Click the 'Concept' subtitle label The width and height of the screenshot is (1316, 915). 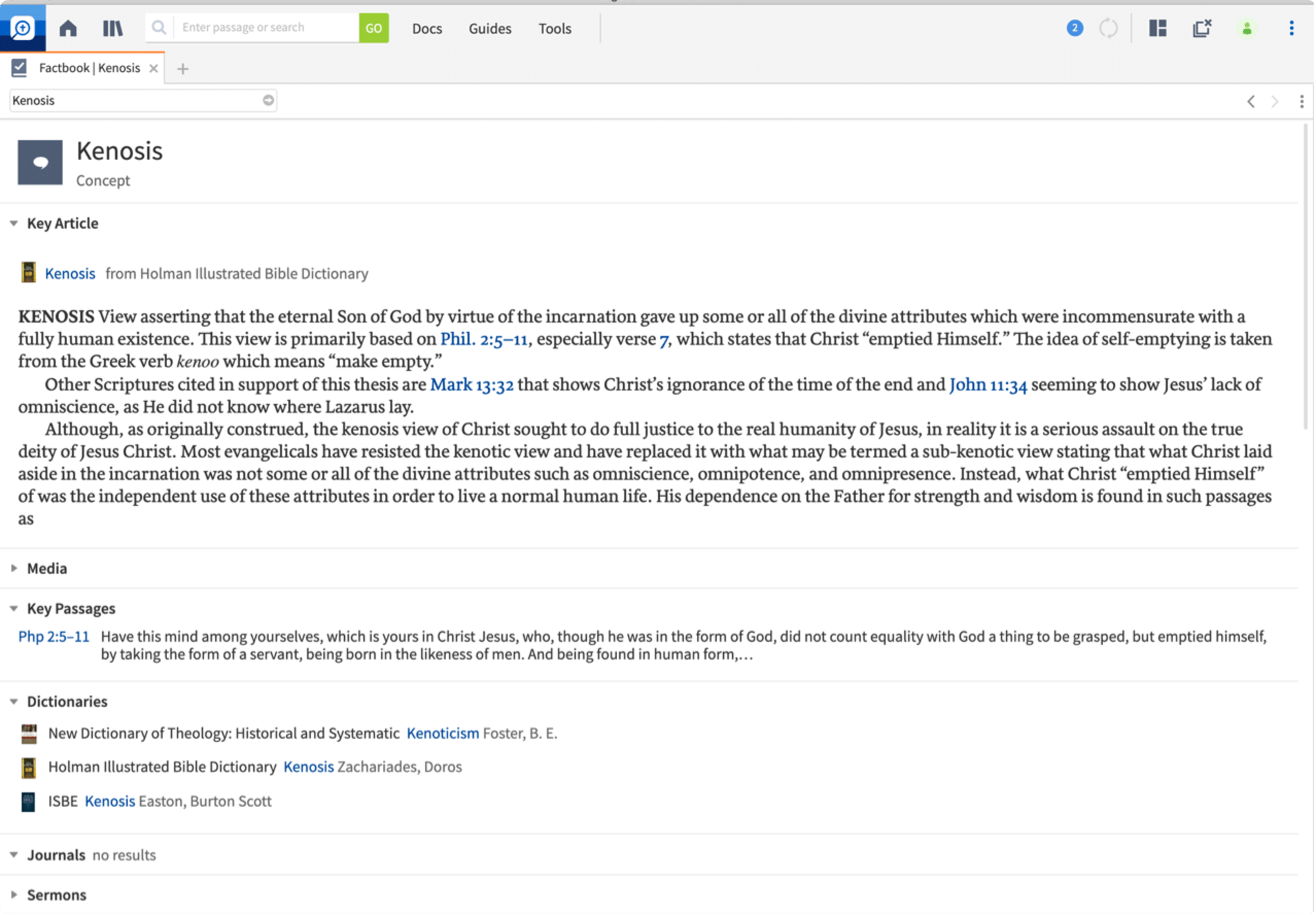point(103,180)
